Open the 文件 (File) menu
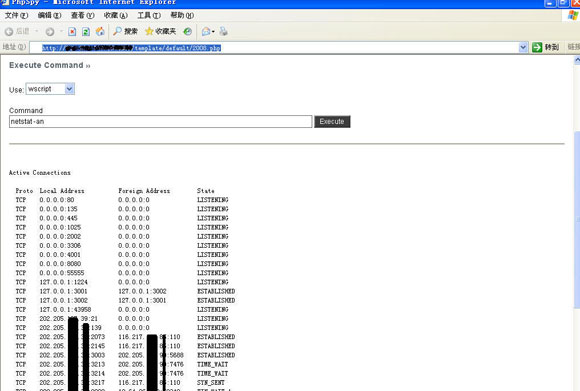This screenshot has height=391, width=580. click(16, 15)
